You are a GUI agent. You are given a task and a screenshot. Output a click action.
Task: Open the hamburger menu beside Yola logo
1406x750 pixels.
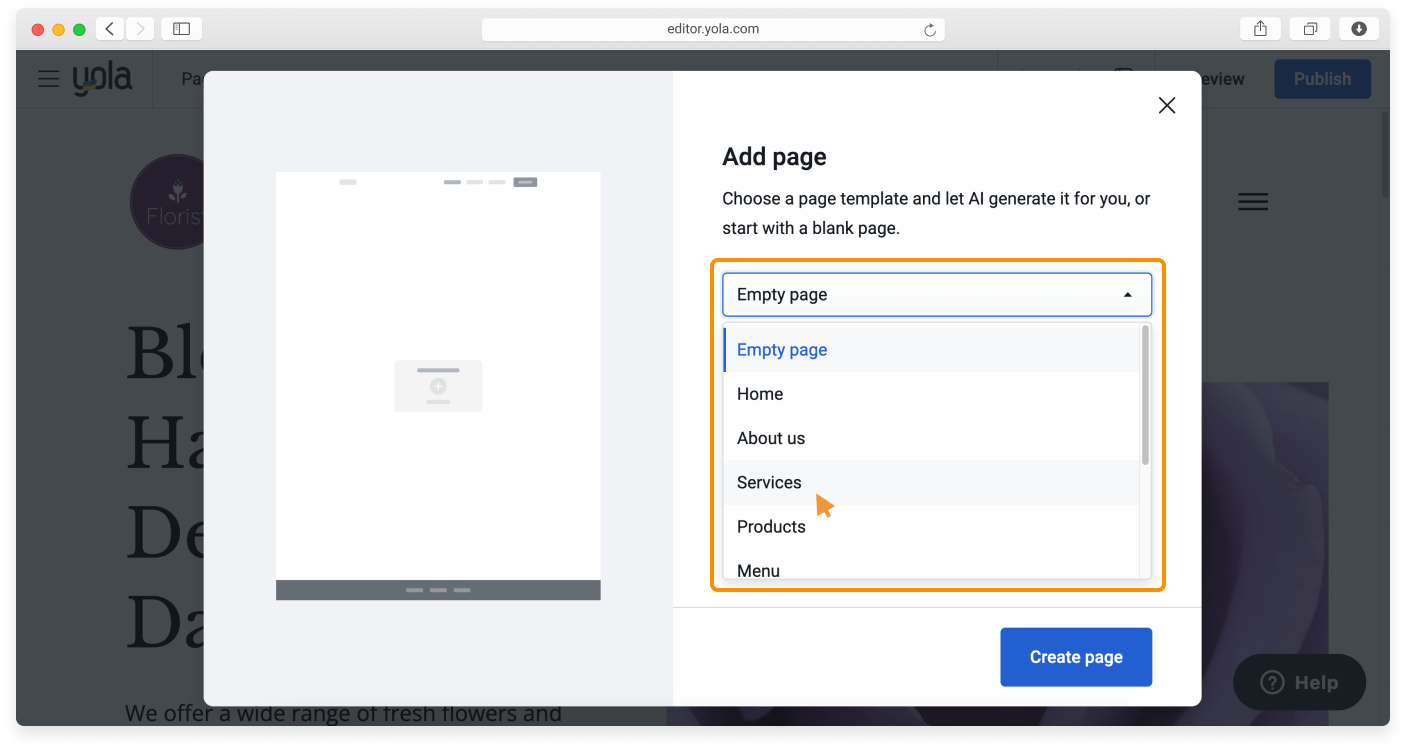pyautogui.click(x=49, y=79)
